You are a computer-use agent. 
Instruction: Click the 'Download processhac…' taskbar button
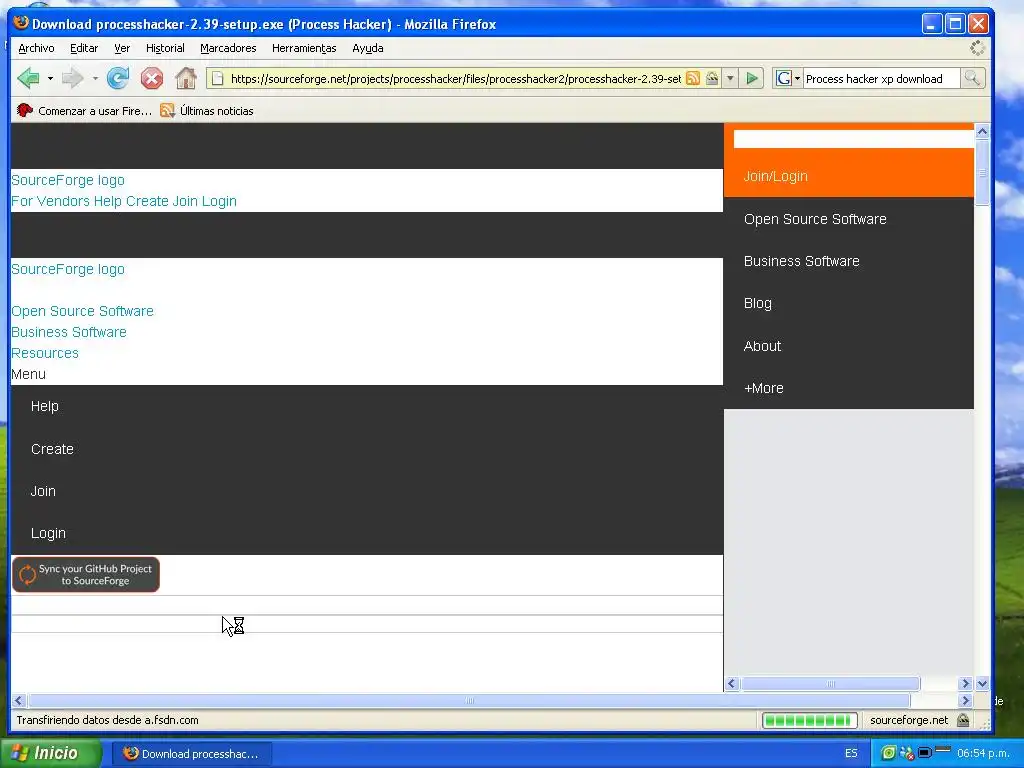(x=191, y=754)
